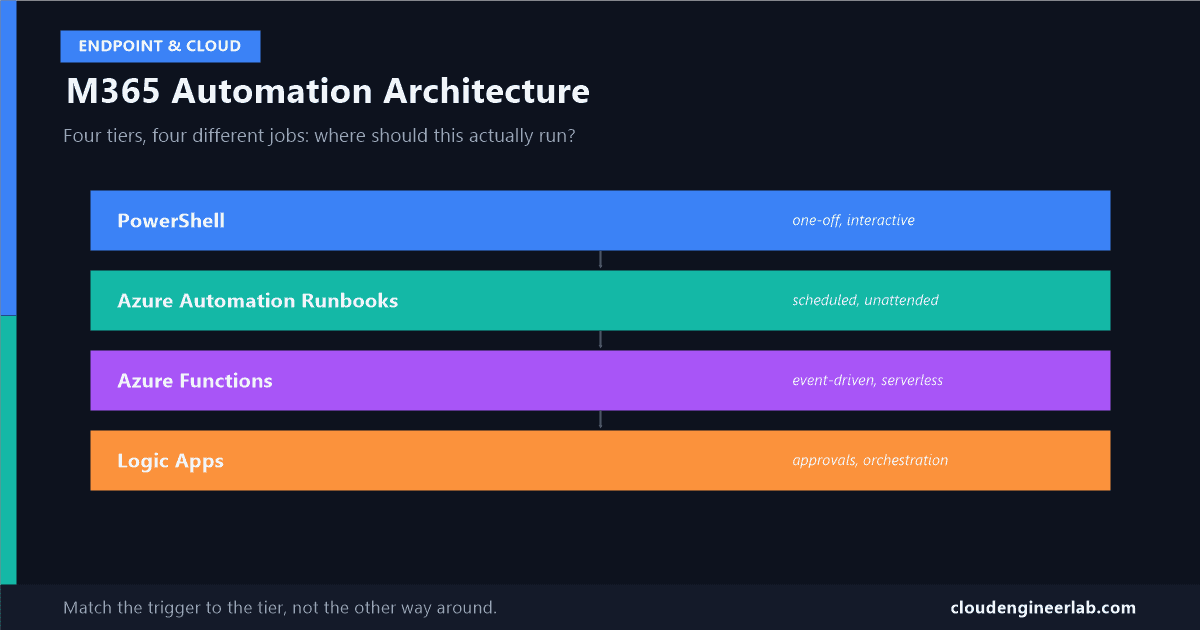Select the Logic Apps tier bar
The width and height of the screenshot is (1200, 630).
click(x=600, y=460)
